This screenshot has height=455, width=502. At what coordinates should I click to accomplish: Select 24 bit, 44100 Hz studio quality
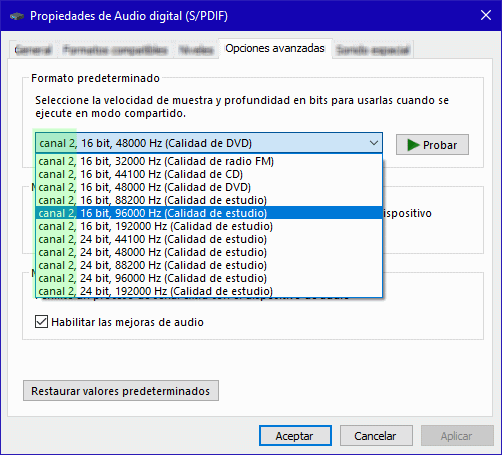pos(209,239)
